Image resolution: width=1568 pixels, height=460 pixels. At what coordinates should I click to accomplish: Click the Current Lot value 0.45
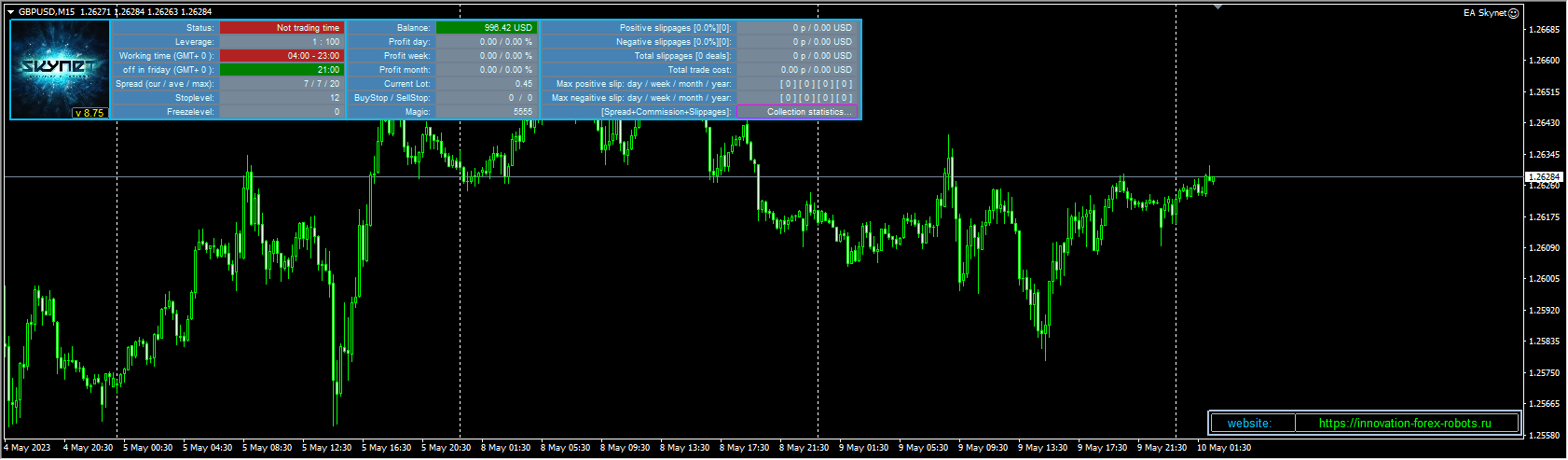coord(485,84)
